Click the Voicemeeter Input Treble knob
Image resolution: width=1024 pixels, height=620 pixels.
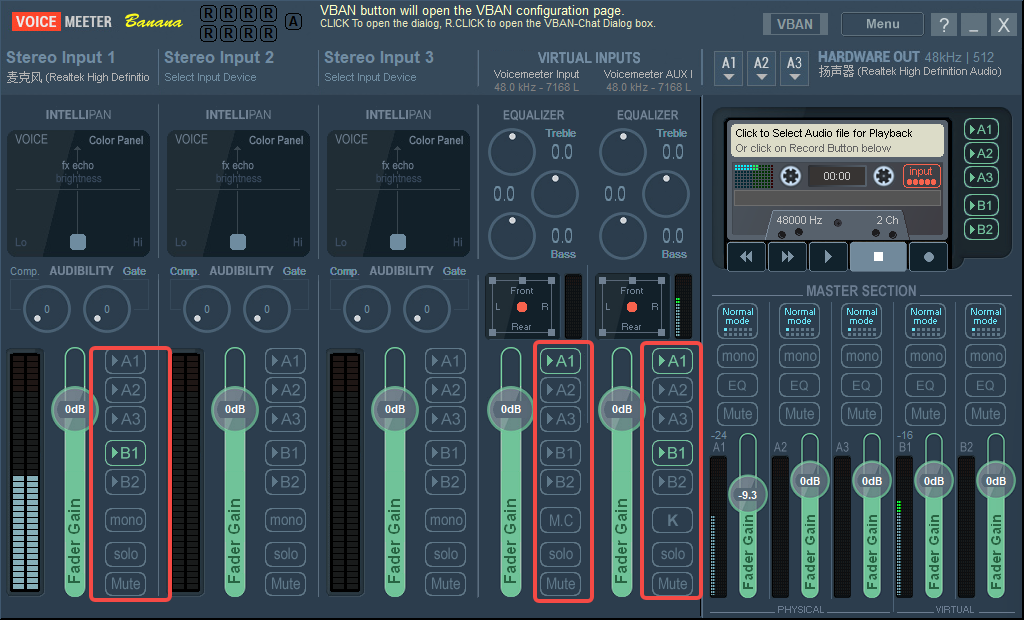(512, 152)
